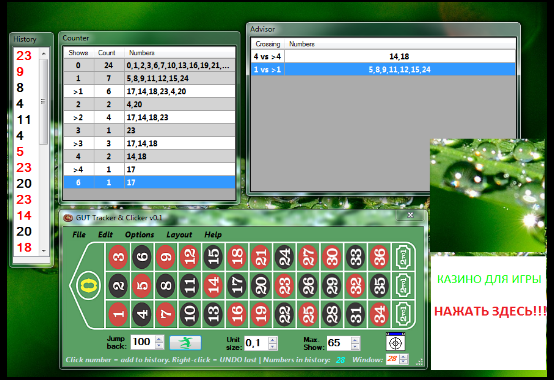554x380 pixels.
Task: Click black number 24 on the table
Action: 284,257
